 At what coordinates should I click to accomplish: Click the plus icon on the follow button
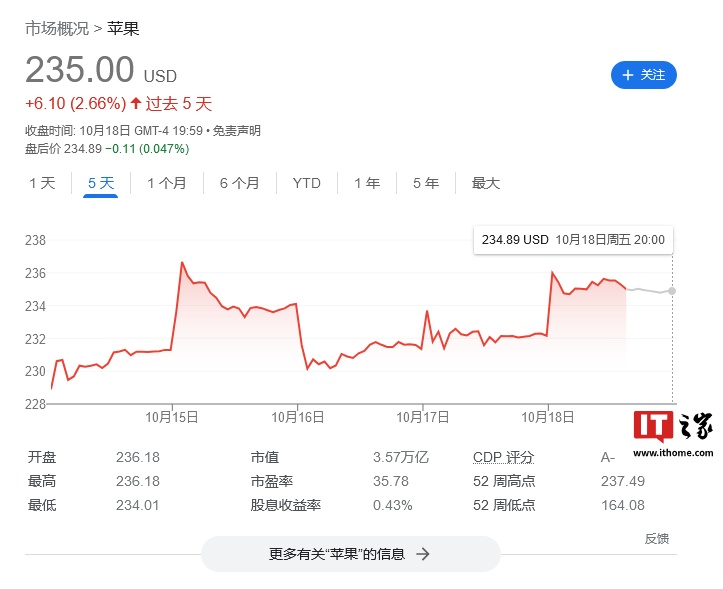(x=628, y=75)
